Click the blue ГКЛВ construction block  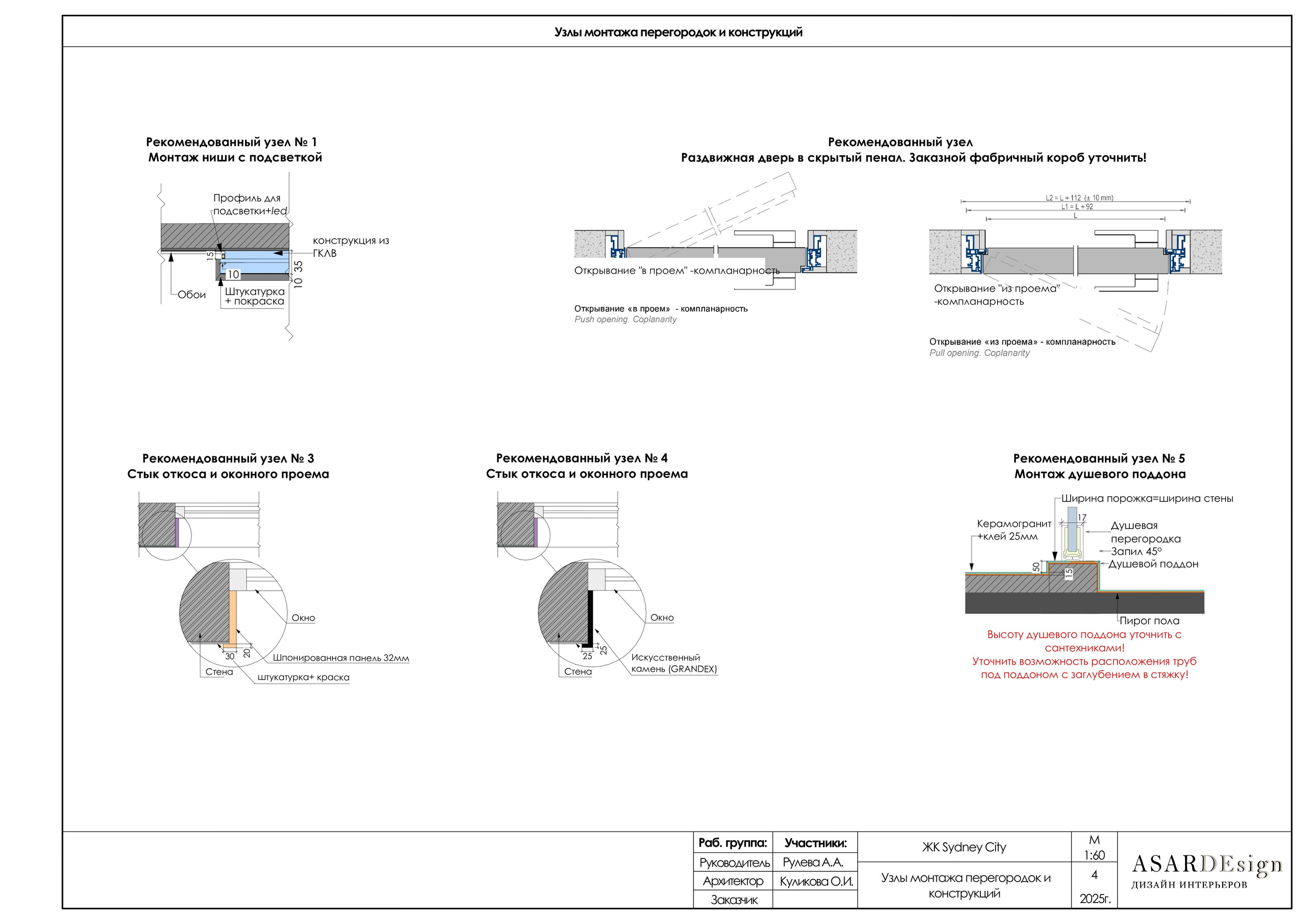pyautogui.click(x=256, y=263)
